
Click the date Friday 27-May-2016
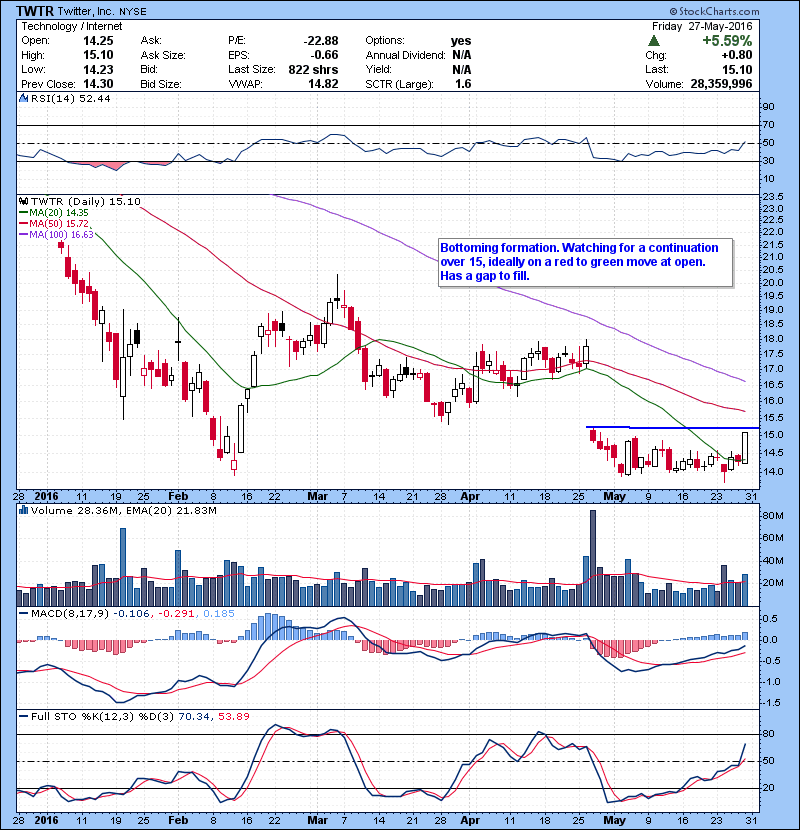(x=702, y=26)
